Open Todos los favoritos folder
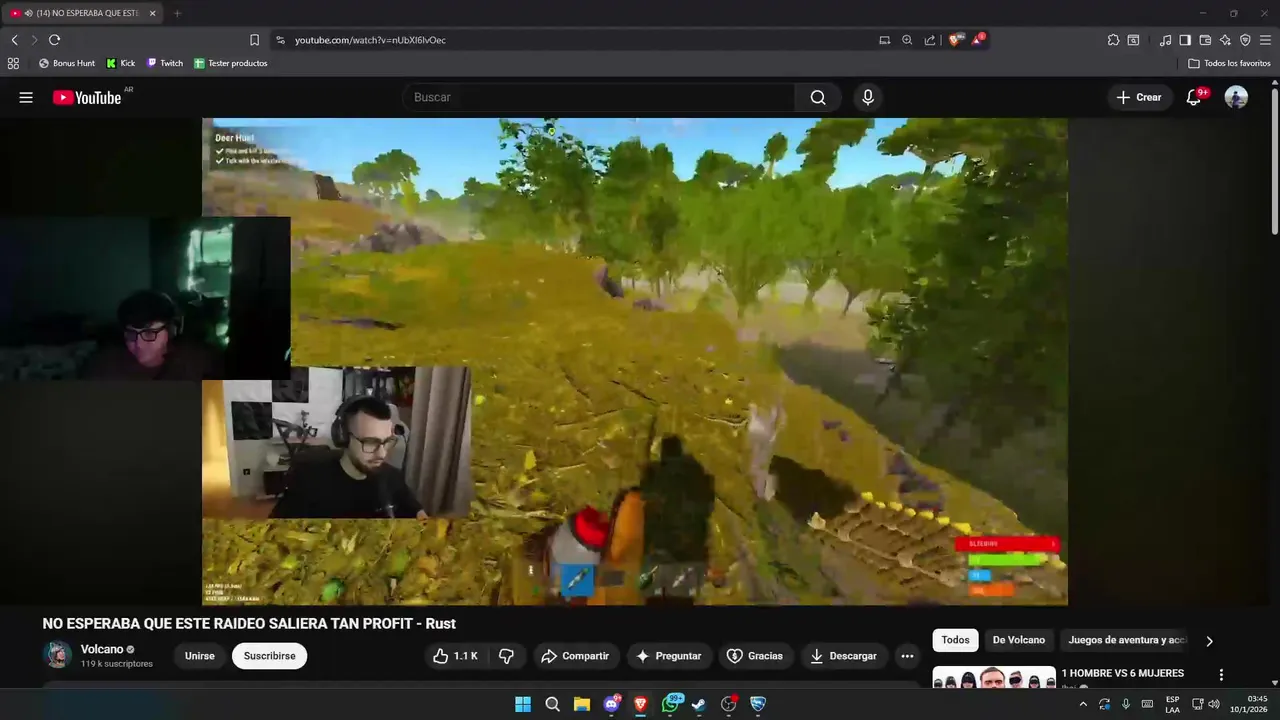The image size is (1280, 720). 1229,63
